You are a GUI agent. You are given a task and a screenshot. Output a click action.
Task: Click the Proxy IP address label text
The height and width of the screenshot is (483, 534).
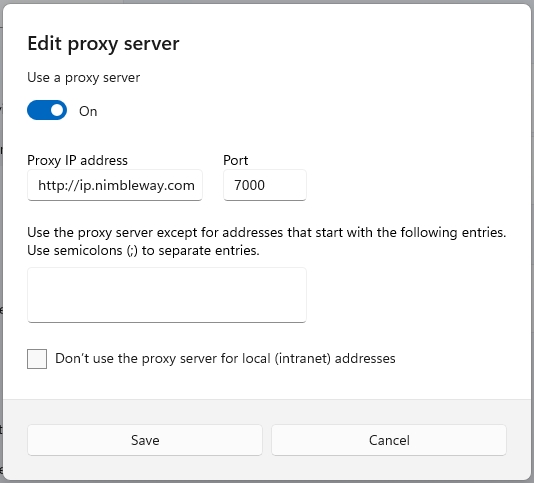tap(77, 160)
